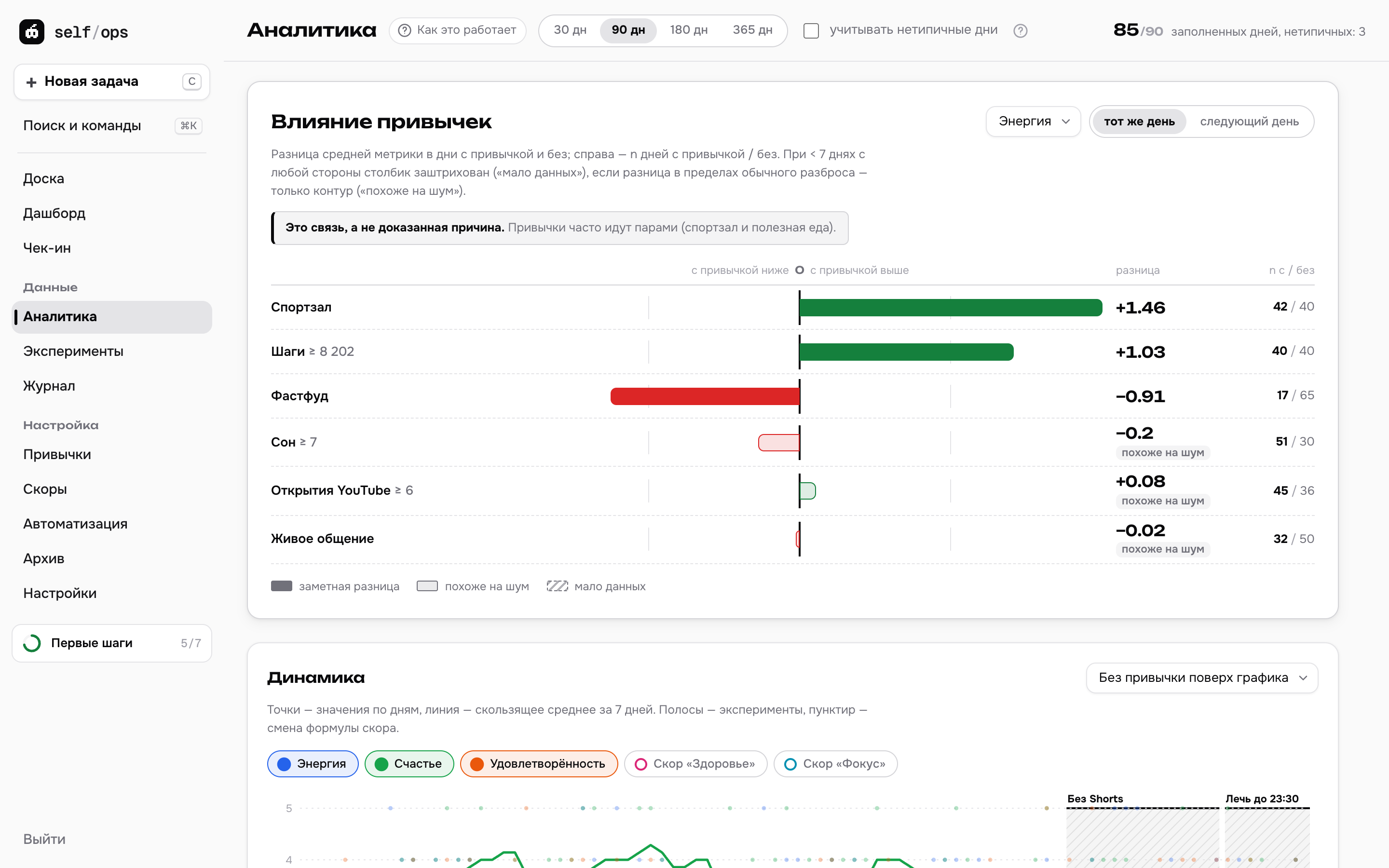Open Дашборд in sidebar
The width and height of the screenshot is (1389, 868).
112,214
